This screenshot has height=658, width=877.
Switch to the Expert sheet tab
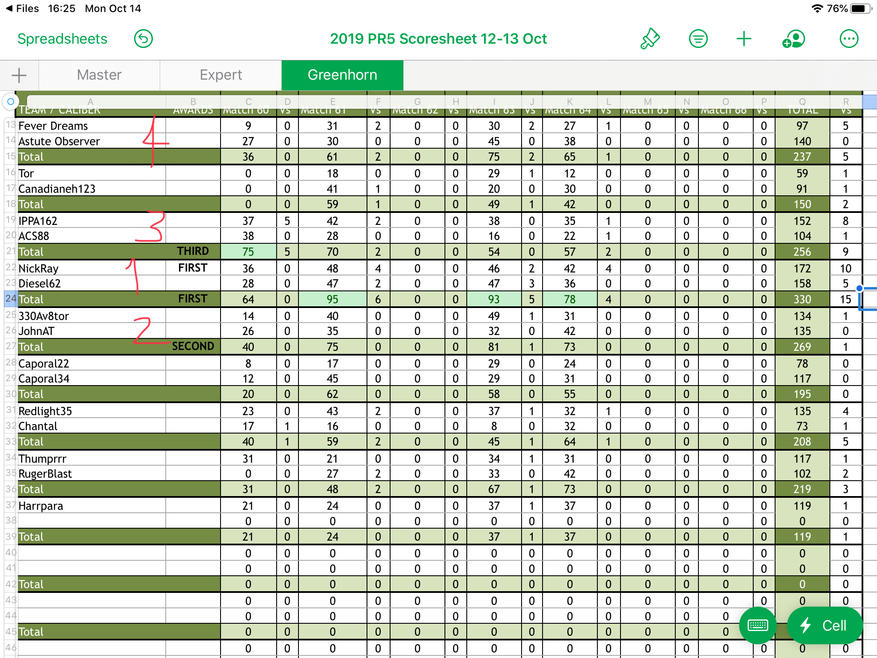(x=221, y=75)
